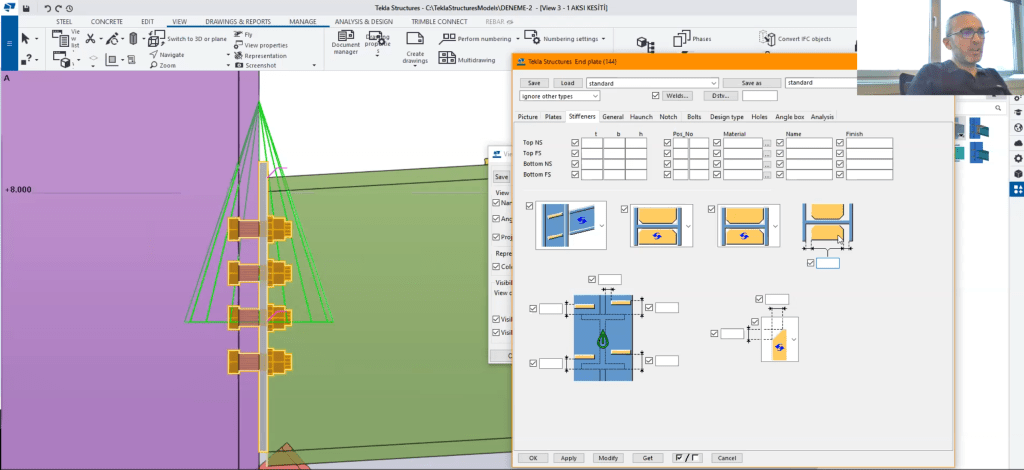The image size is (1024, 470).
Task: Click the Modify button
Action: pos(608,457)
